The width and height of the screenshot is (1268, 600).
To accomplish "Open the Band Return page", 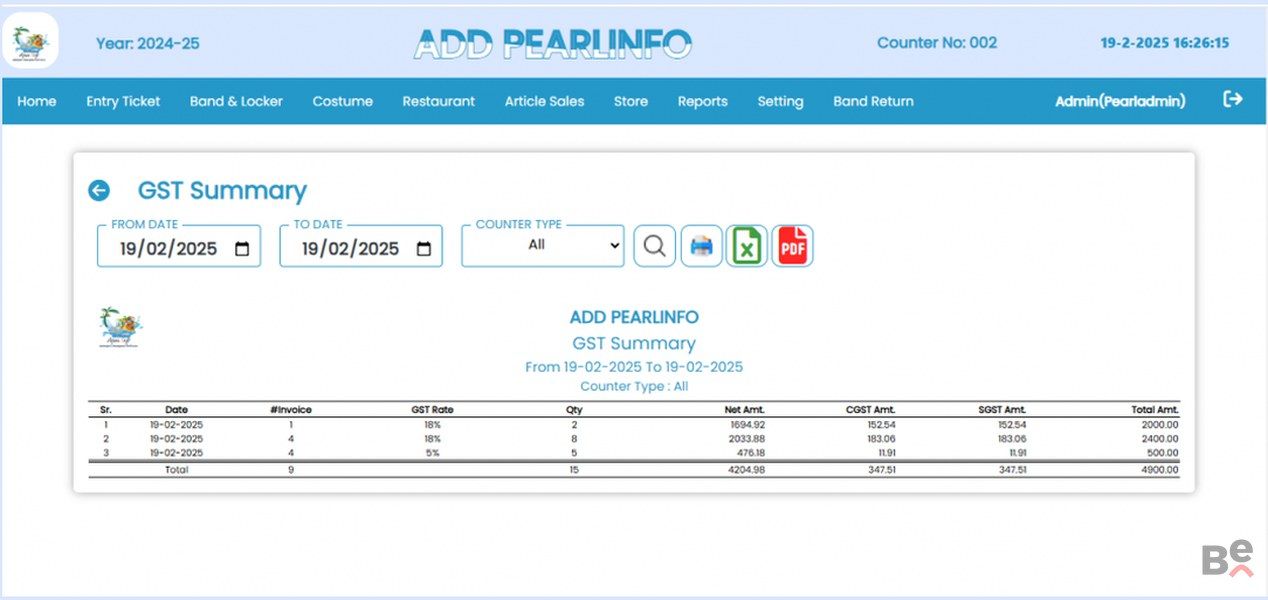I will pos(873,101).
